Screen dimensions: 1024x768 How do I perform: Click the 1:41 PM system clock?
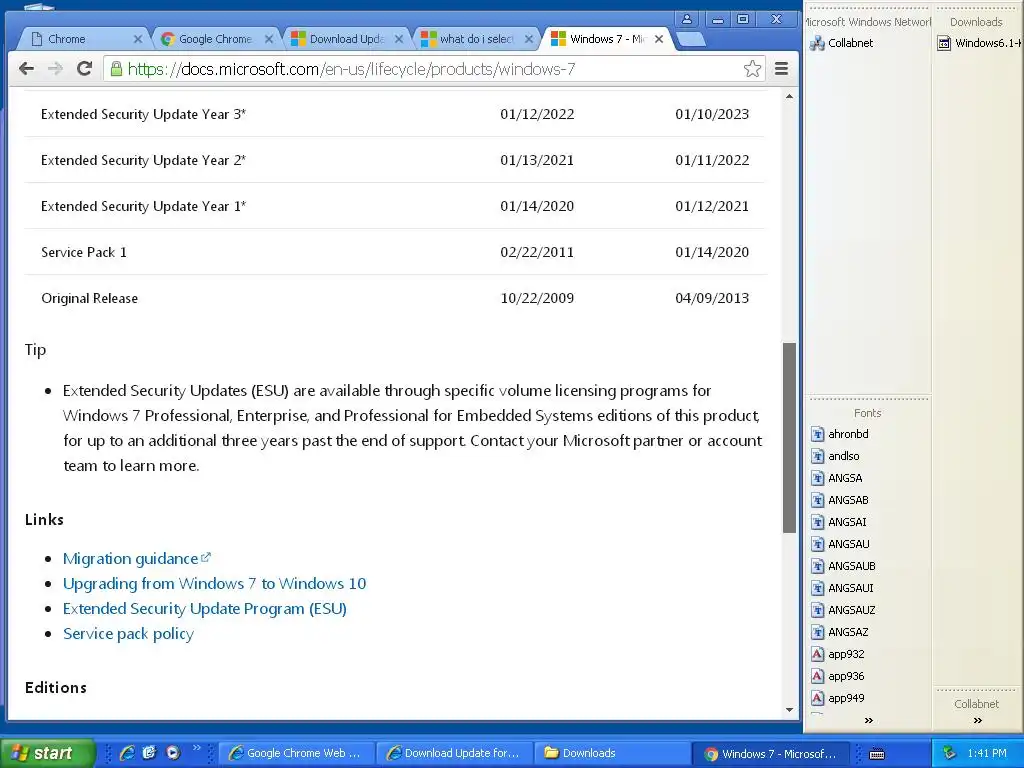point(987,754)
